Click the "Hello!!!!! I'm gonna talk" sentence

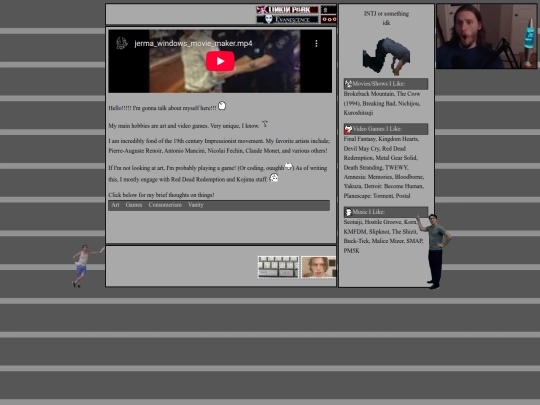(162, 108)
